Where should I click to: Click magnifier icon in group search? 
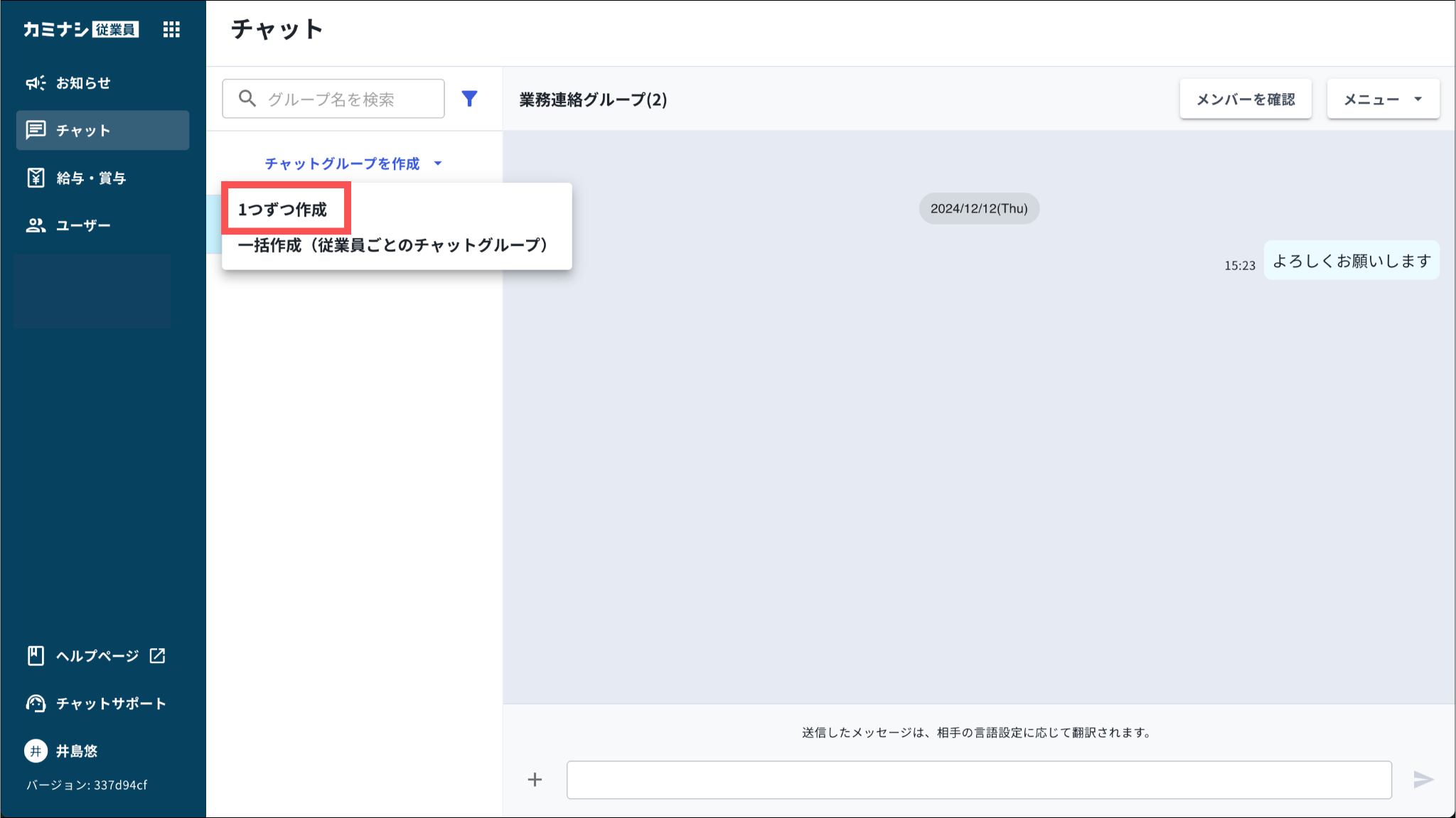click(x=247, y=99)
